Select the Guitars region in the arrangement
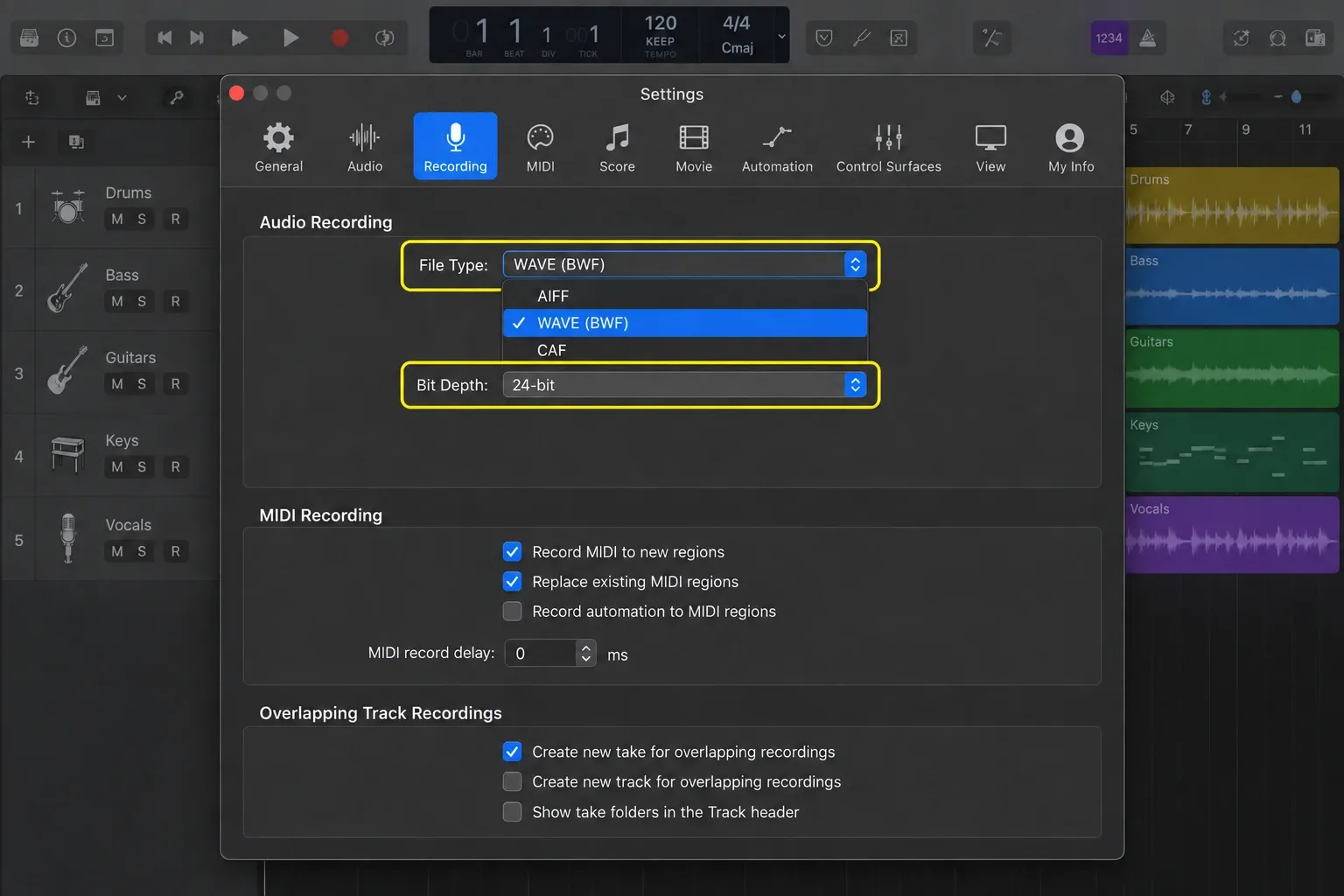1344x896 pixels. pyautogui.click(x=1232, y=367)
